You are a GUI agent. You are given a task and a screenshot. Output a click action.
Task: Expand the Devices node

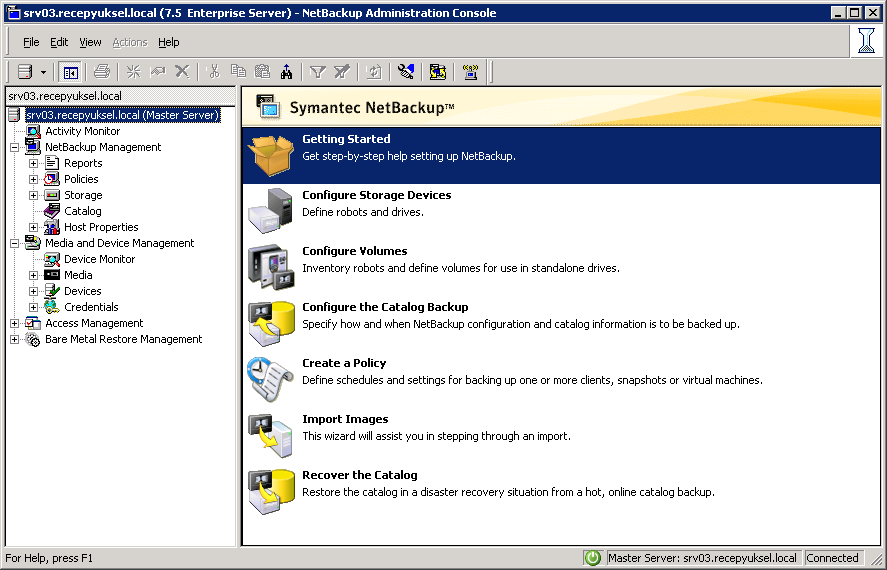pos(33,291)
